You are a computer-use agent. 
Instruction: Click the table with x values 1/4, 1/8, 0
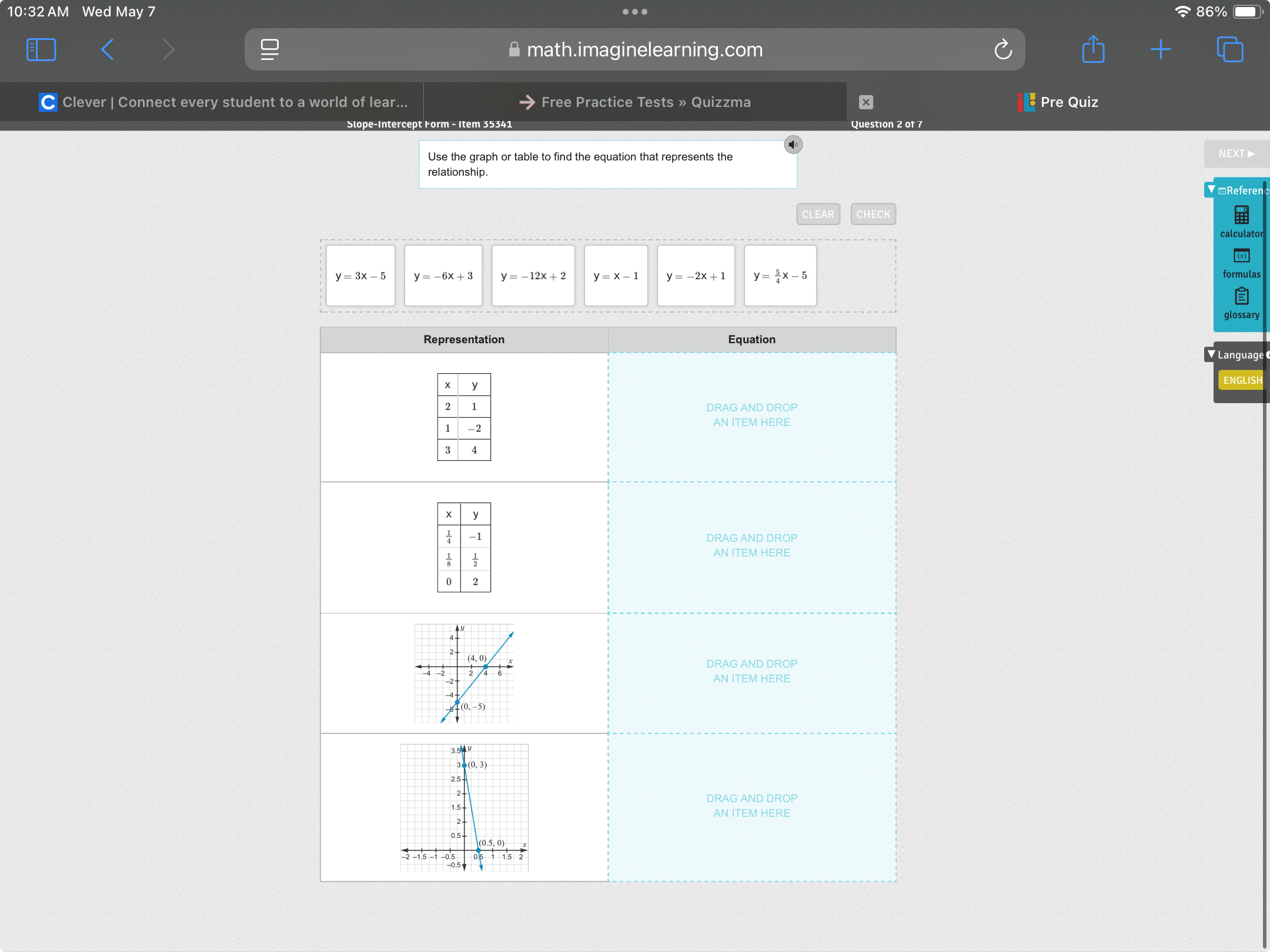[x=464, y=547]
